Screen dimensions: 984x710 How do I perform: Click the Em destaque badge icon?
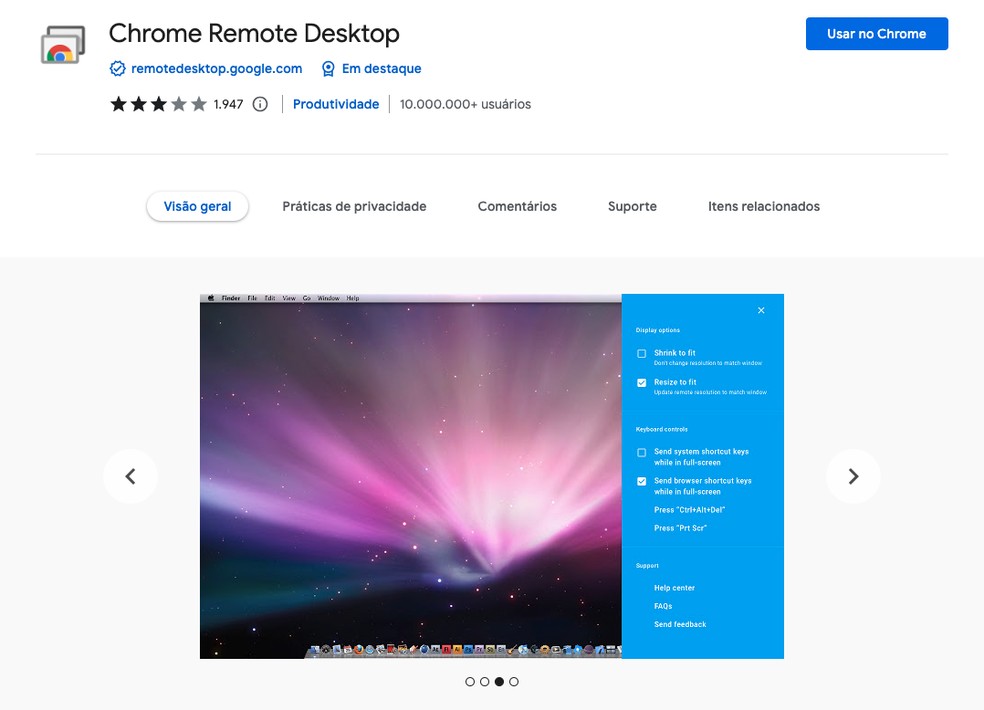coord(328,68)
